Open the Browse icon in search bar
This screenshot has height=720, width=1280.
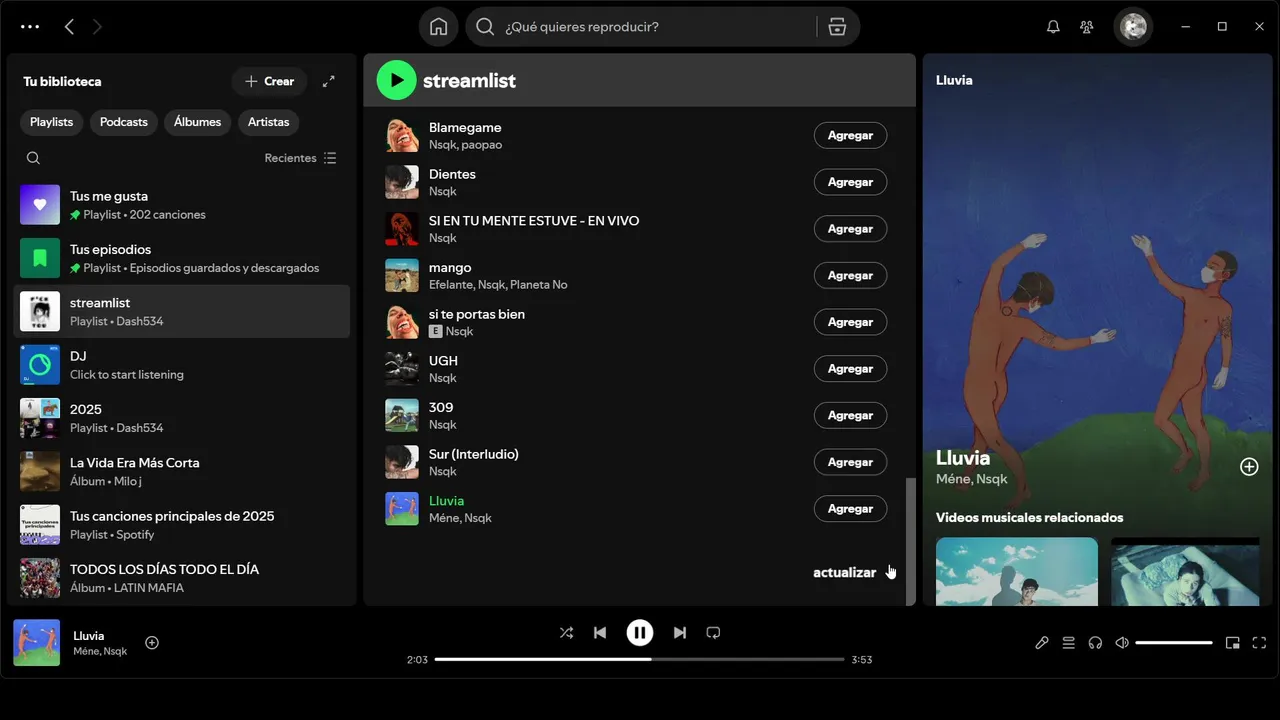(x=838, y=27)
